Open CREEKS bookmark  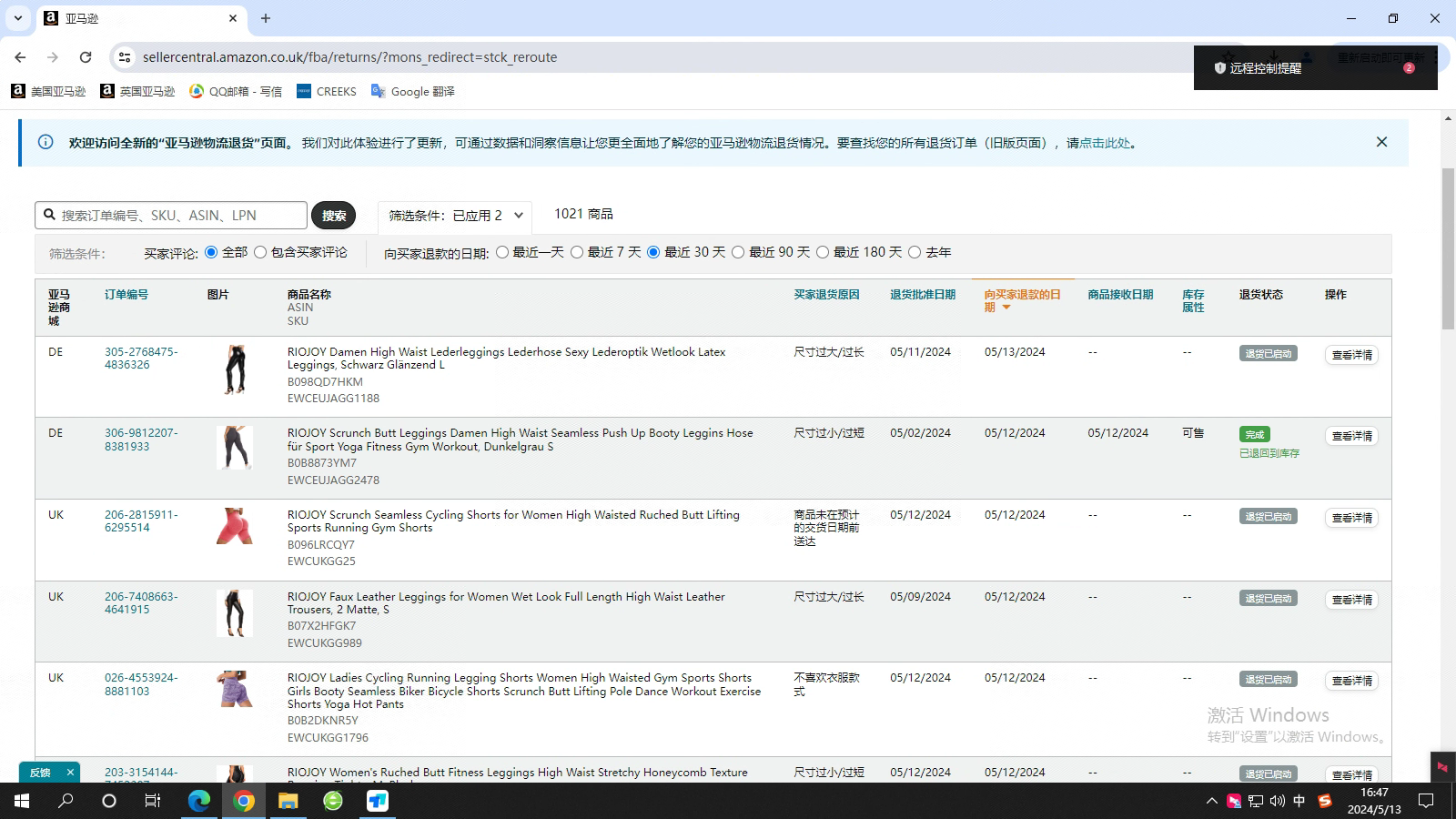click(326, 91)
